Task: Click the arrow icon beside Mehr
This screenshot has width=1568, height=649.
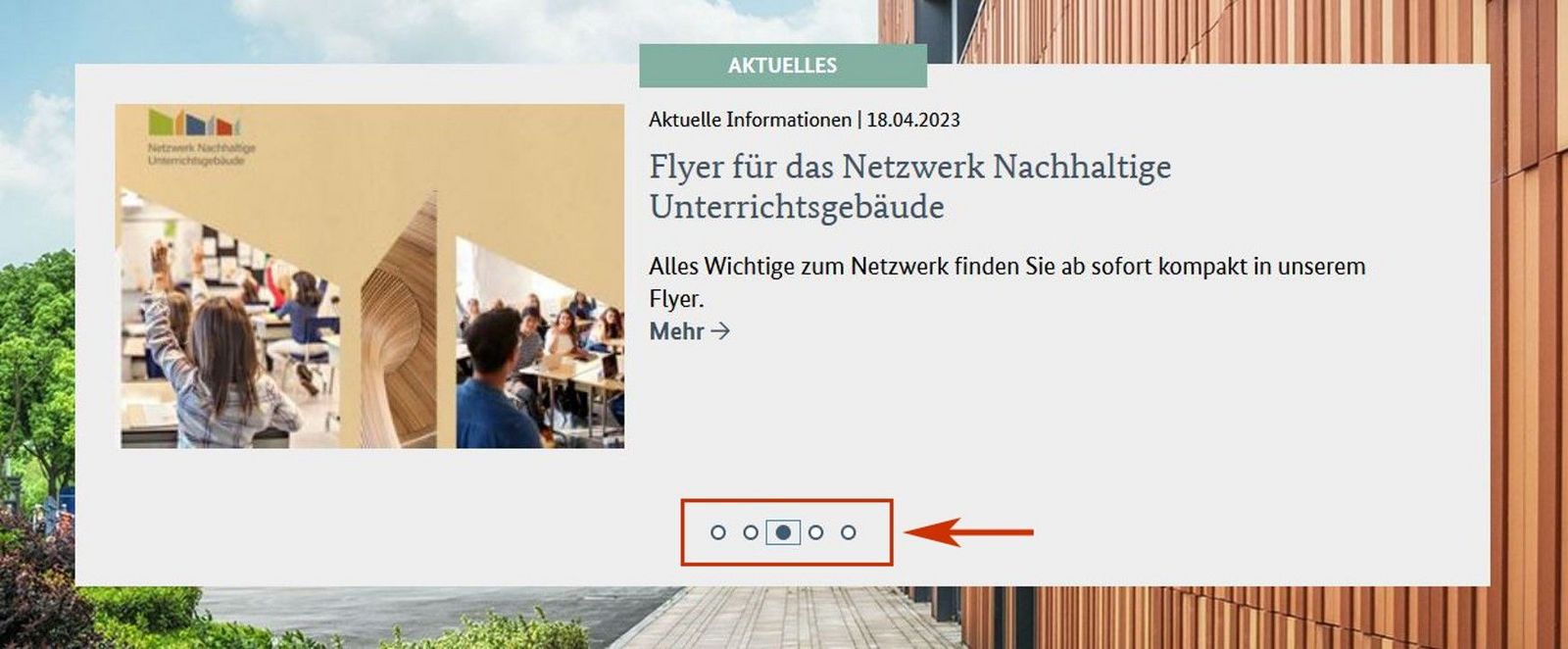Action: coord(720,331)
